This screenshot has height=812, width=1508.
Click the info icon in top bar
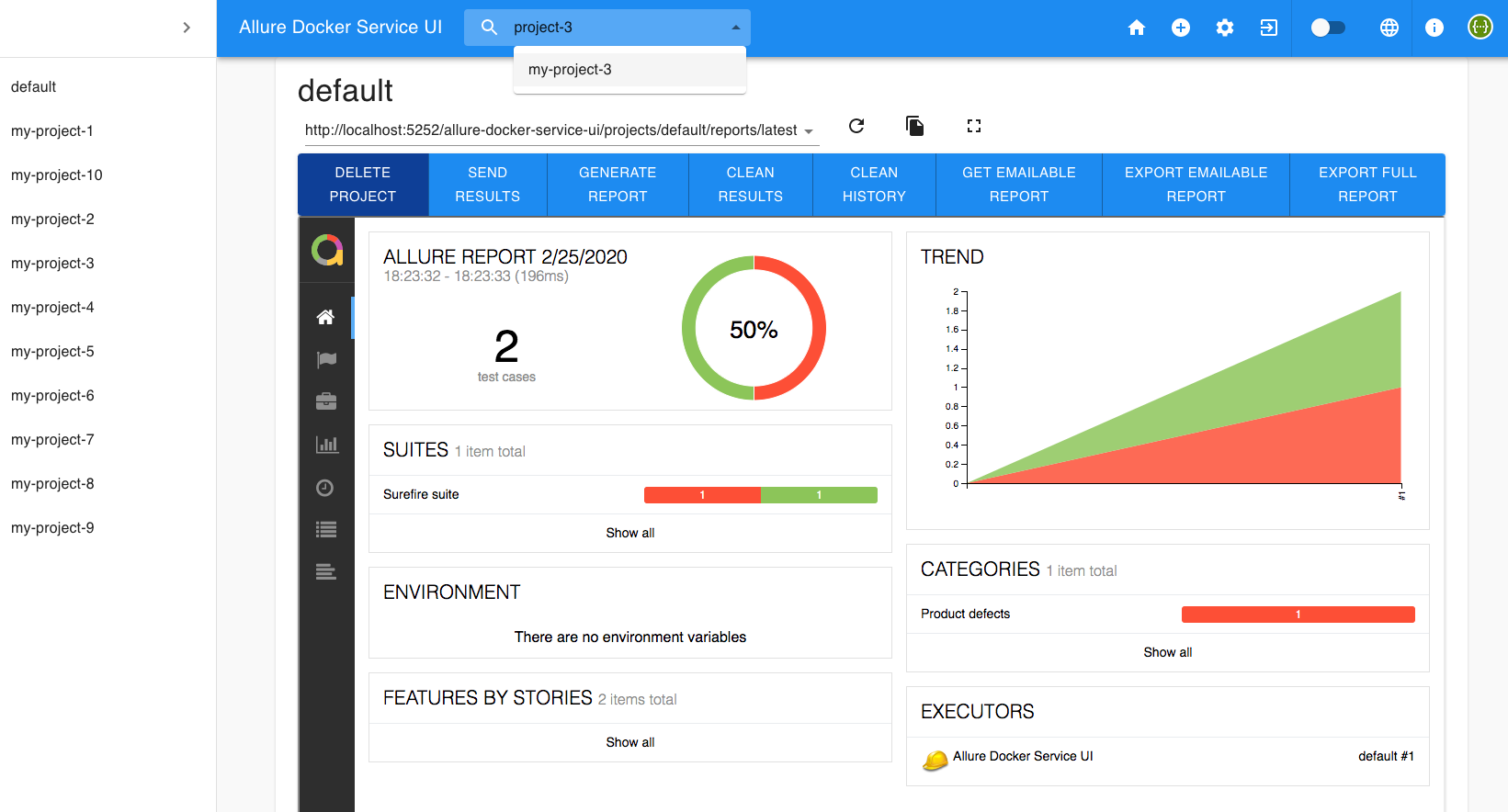[x=1434, y=28]
